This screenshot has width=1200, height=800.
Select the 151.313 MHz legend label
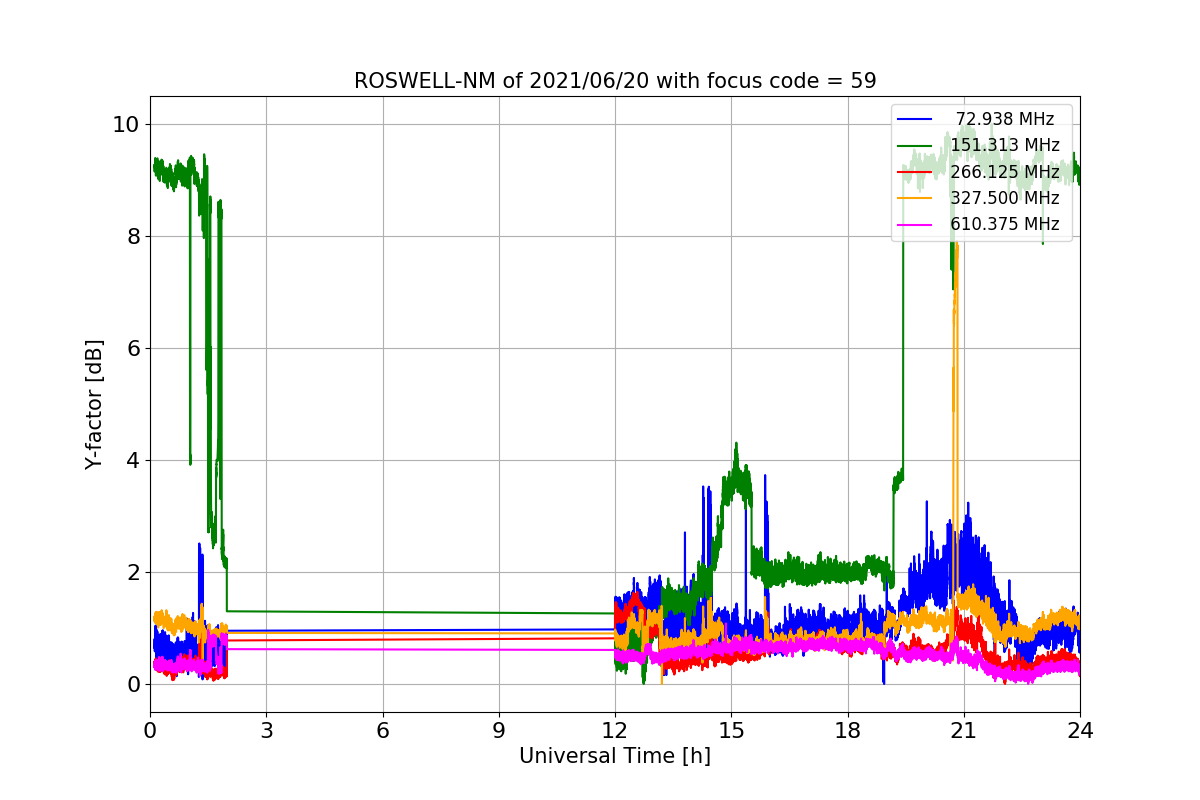tap(1005, 145)
